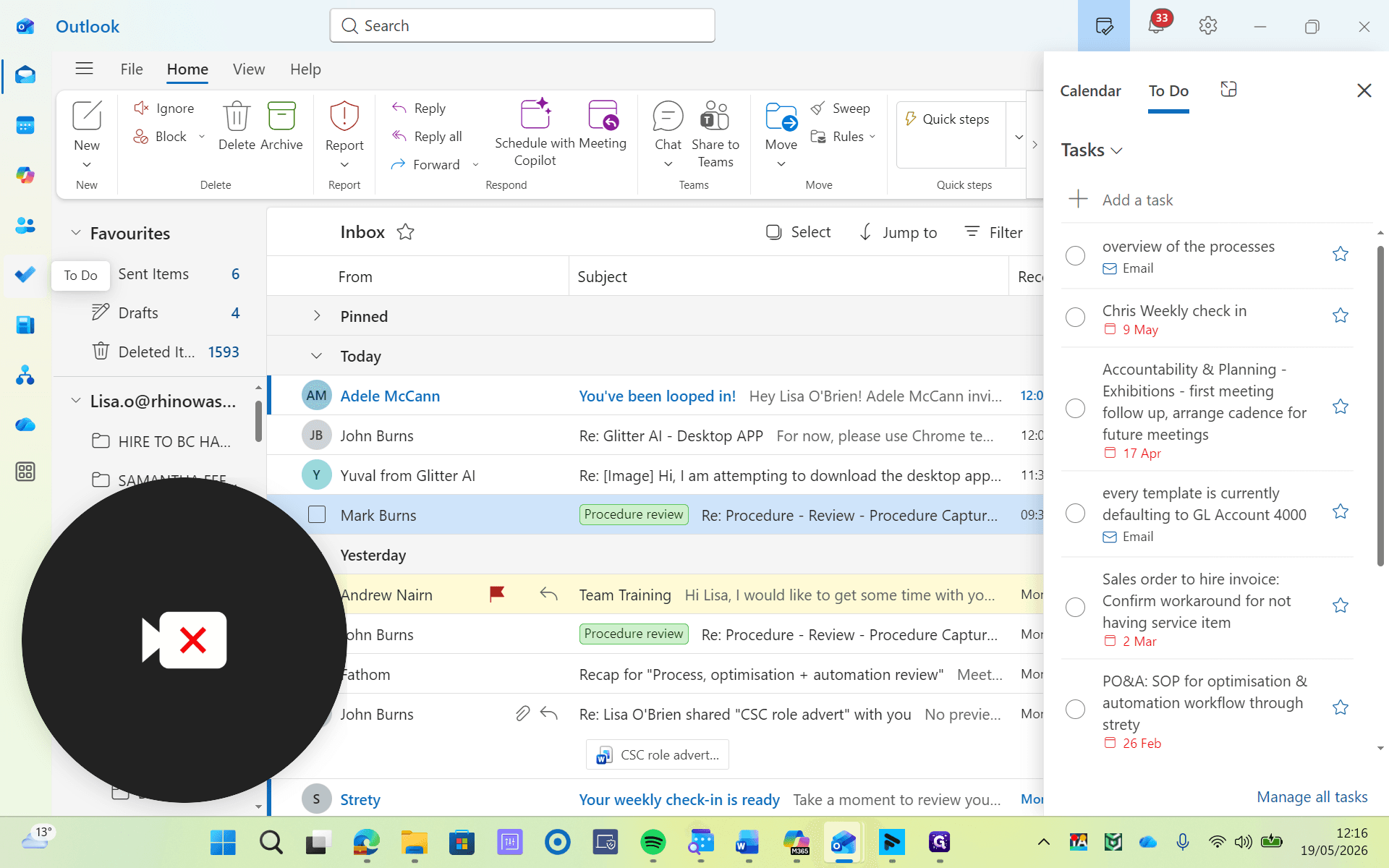Viewport: 1389px width, 868px height.
Task: Open the File menu
Action: click(x=132, y=69)
